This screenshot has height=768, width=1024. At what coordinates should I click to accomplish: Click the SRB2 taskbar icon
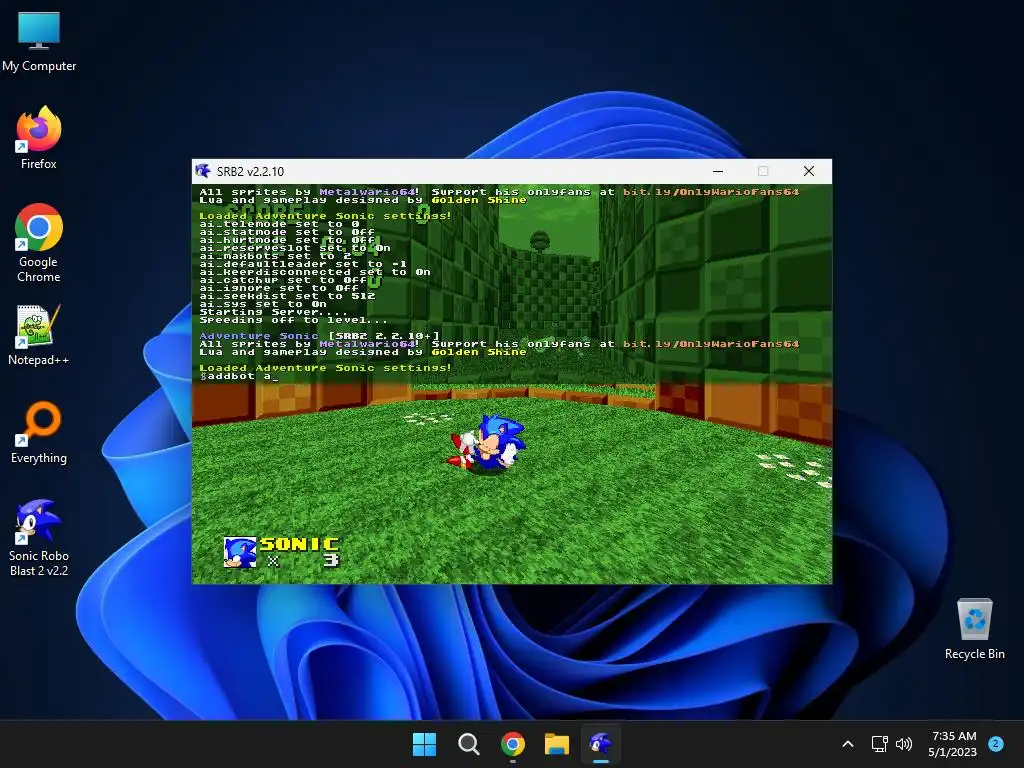point(601,744)
